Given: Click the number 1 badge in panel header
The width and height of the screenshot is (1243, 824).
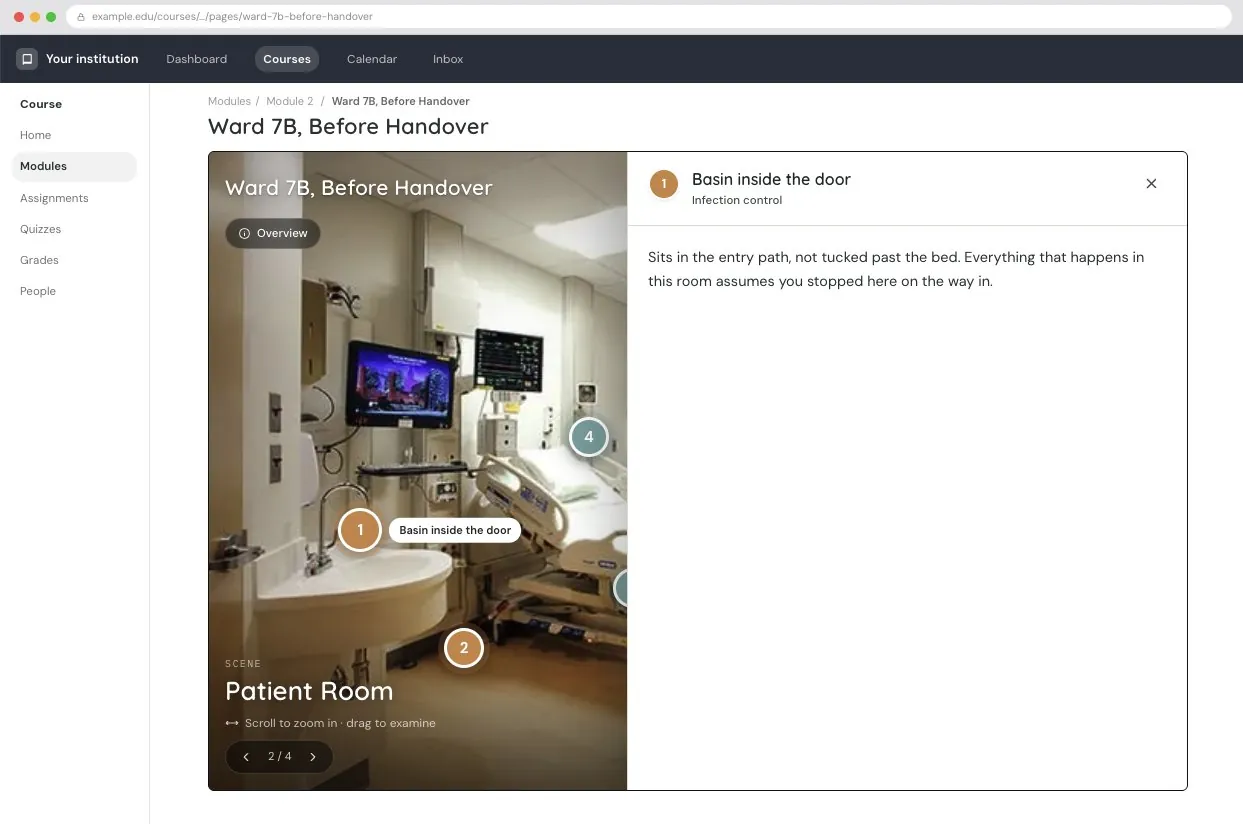Looking at the screenshot, I should coord(663,184).
